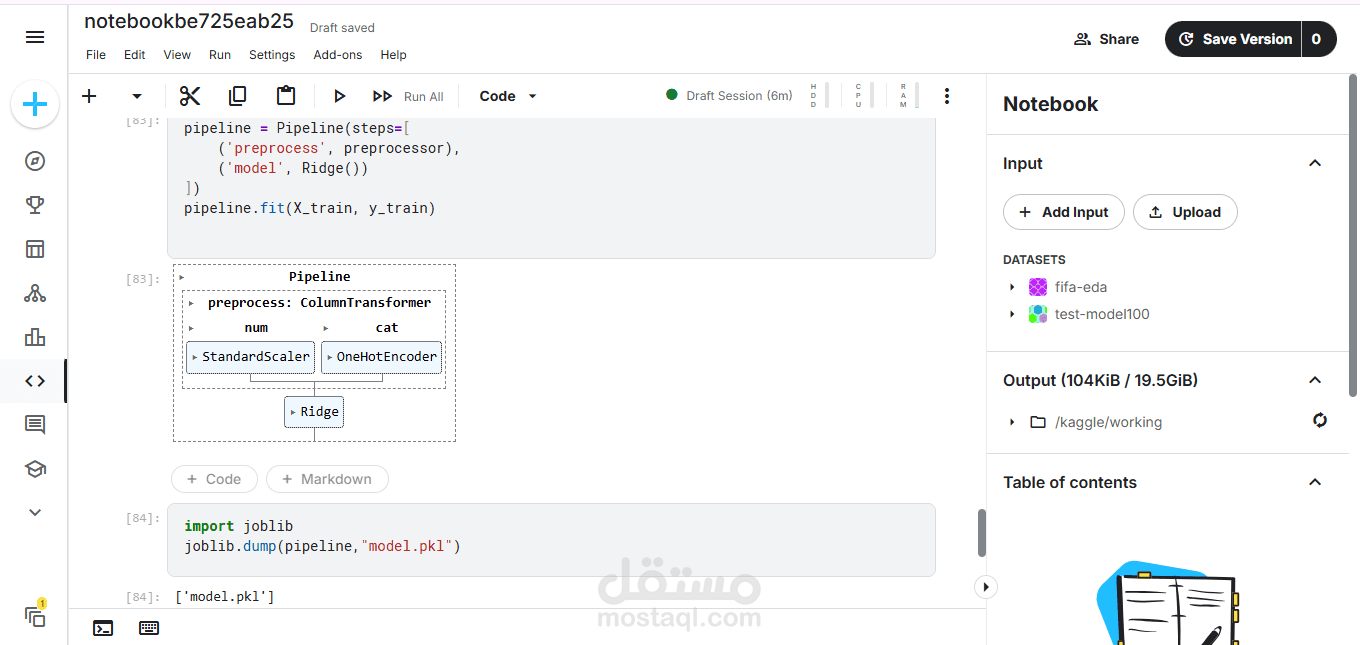Open Competitions via the trophy sidebar icon
This screenshot has height=645, width=1360.
35,204
